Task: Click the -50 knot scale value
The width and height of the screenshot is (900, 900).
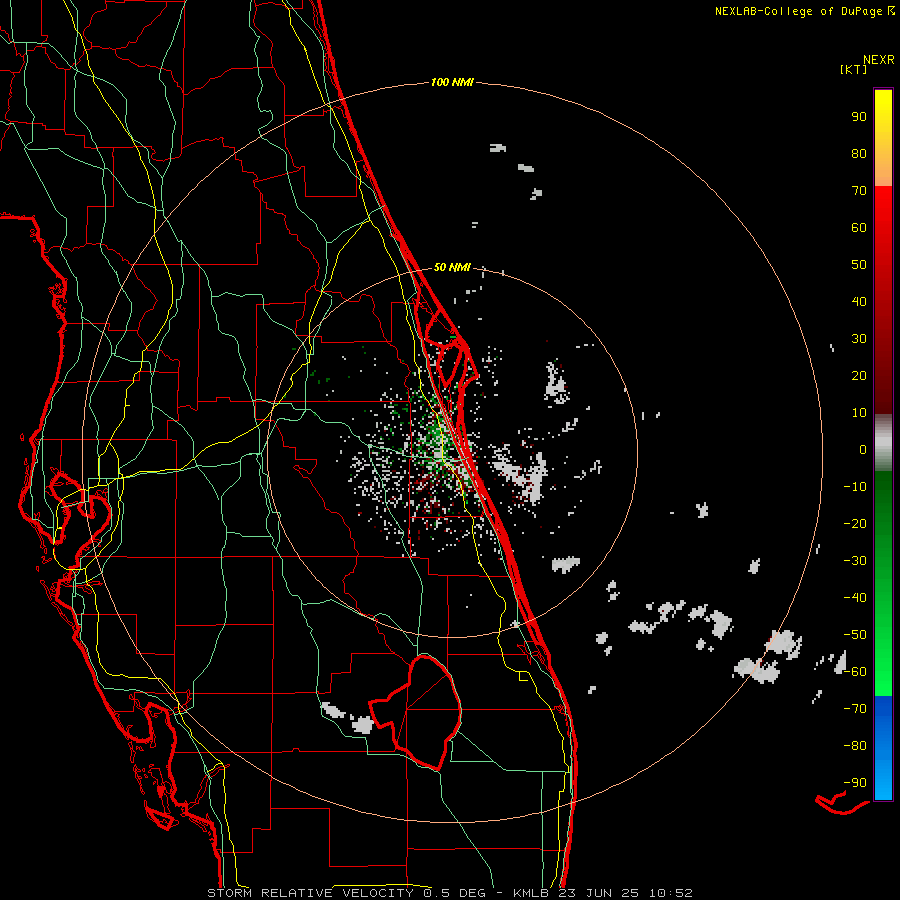Action: coord(855,634)
